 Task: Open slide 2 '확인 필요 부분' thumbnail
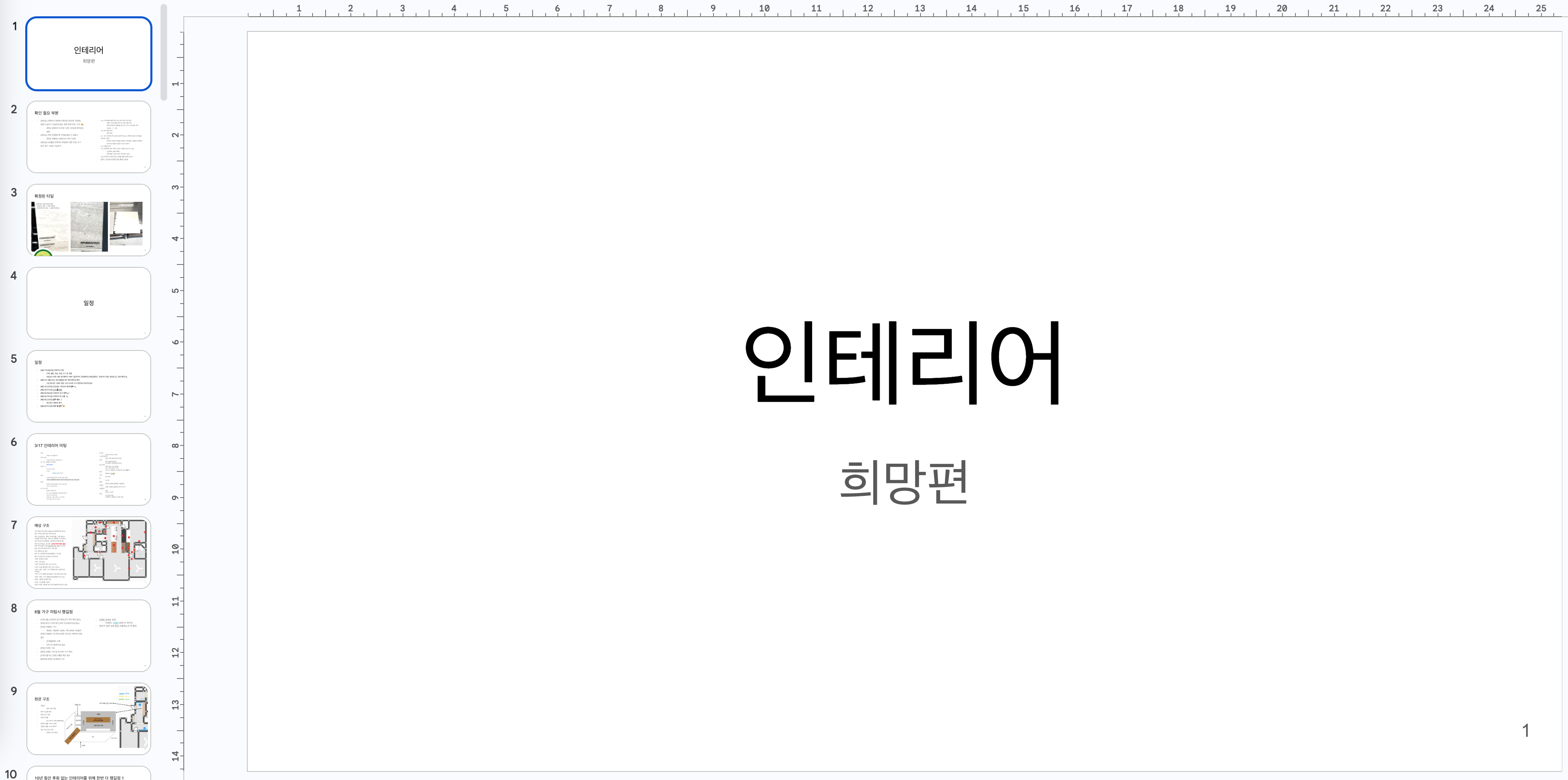[88, 137]
